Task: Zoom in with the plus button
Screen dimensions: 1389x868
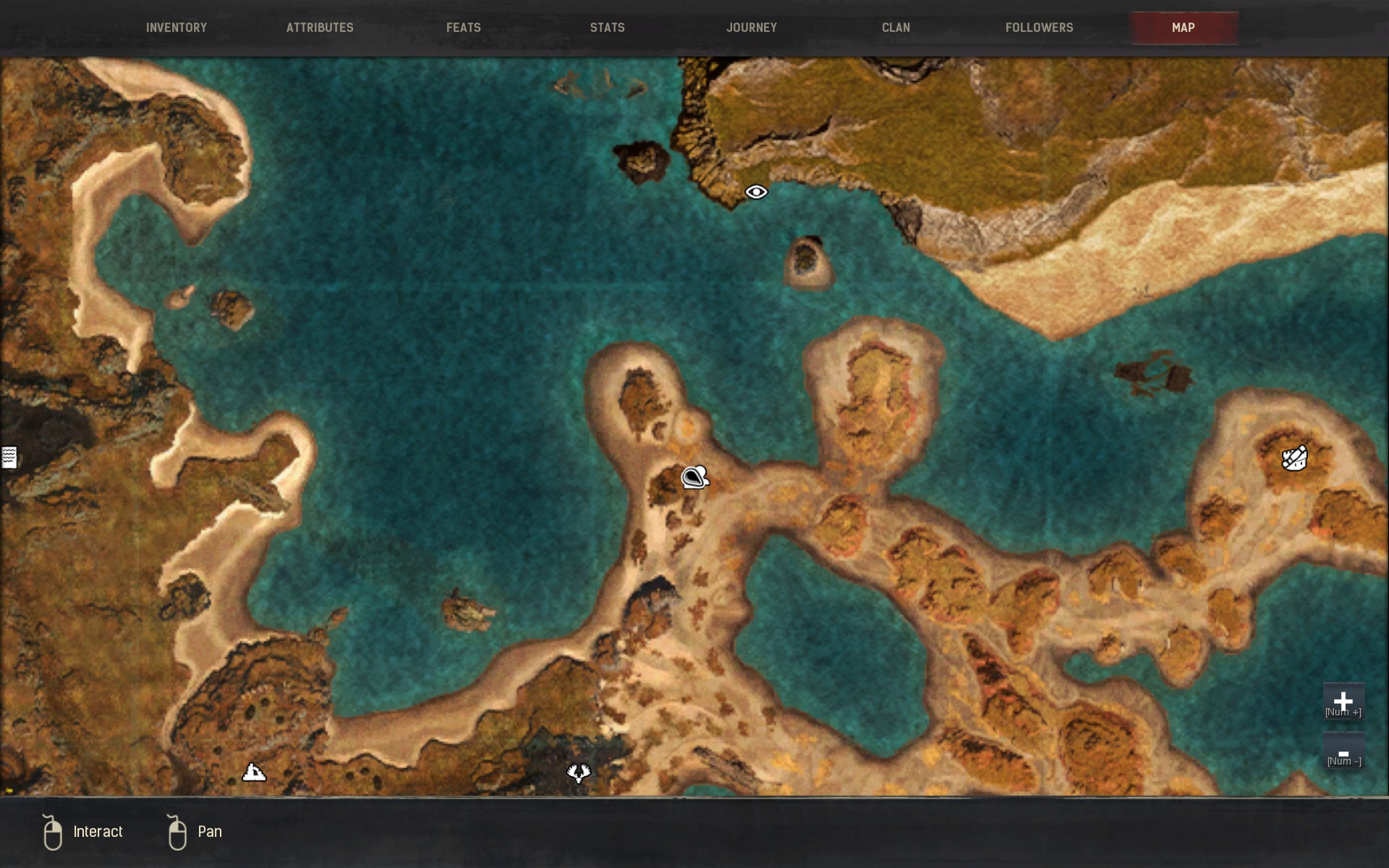Action: click(1343, 701)
